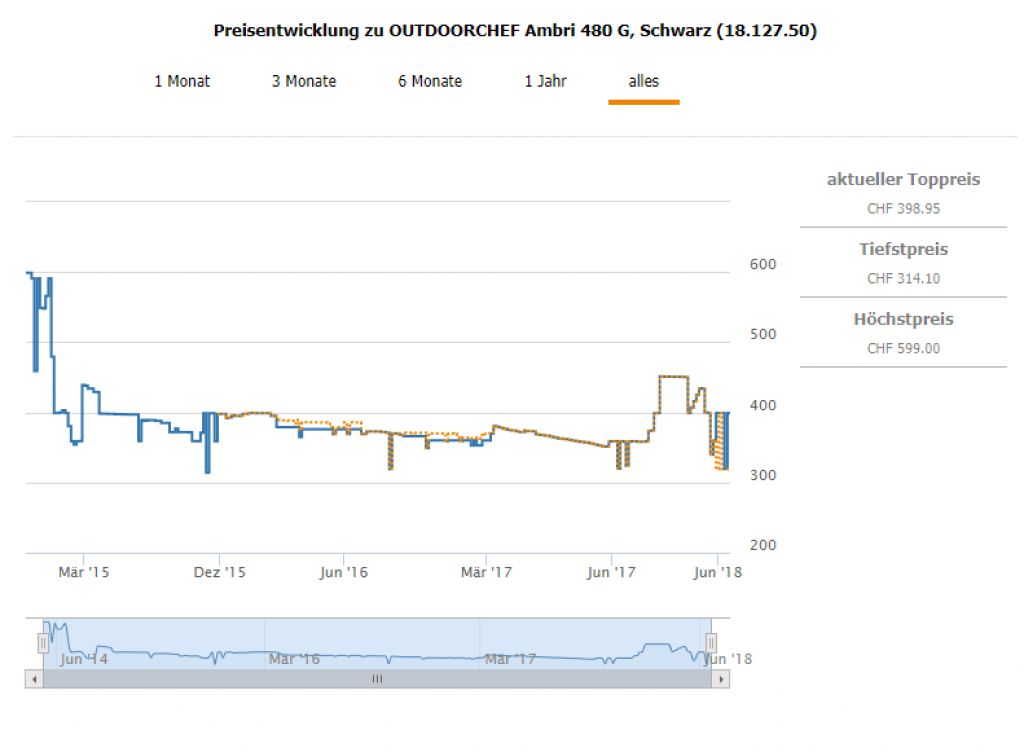Click the 400 y-axis label
This screenshot has height=752, width=1024.
pyautogui.click(x=763, y=405)
